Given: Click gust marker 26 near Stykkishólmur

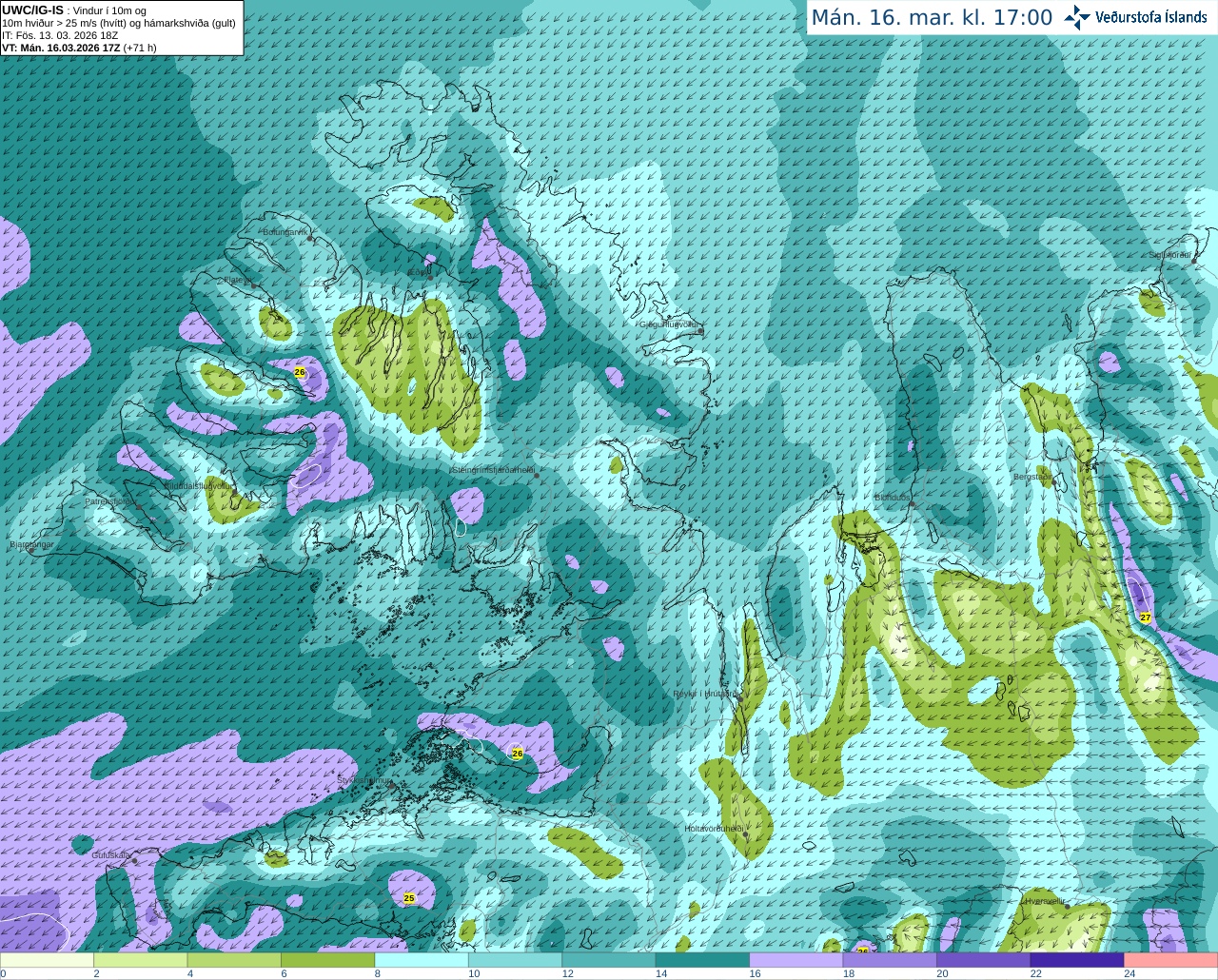Looking at the screenshot, I should pyautogui.click(x=518, y=754).
